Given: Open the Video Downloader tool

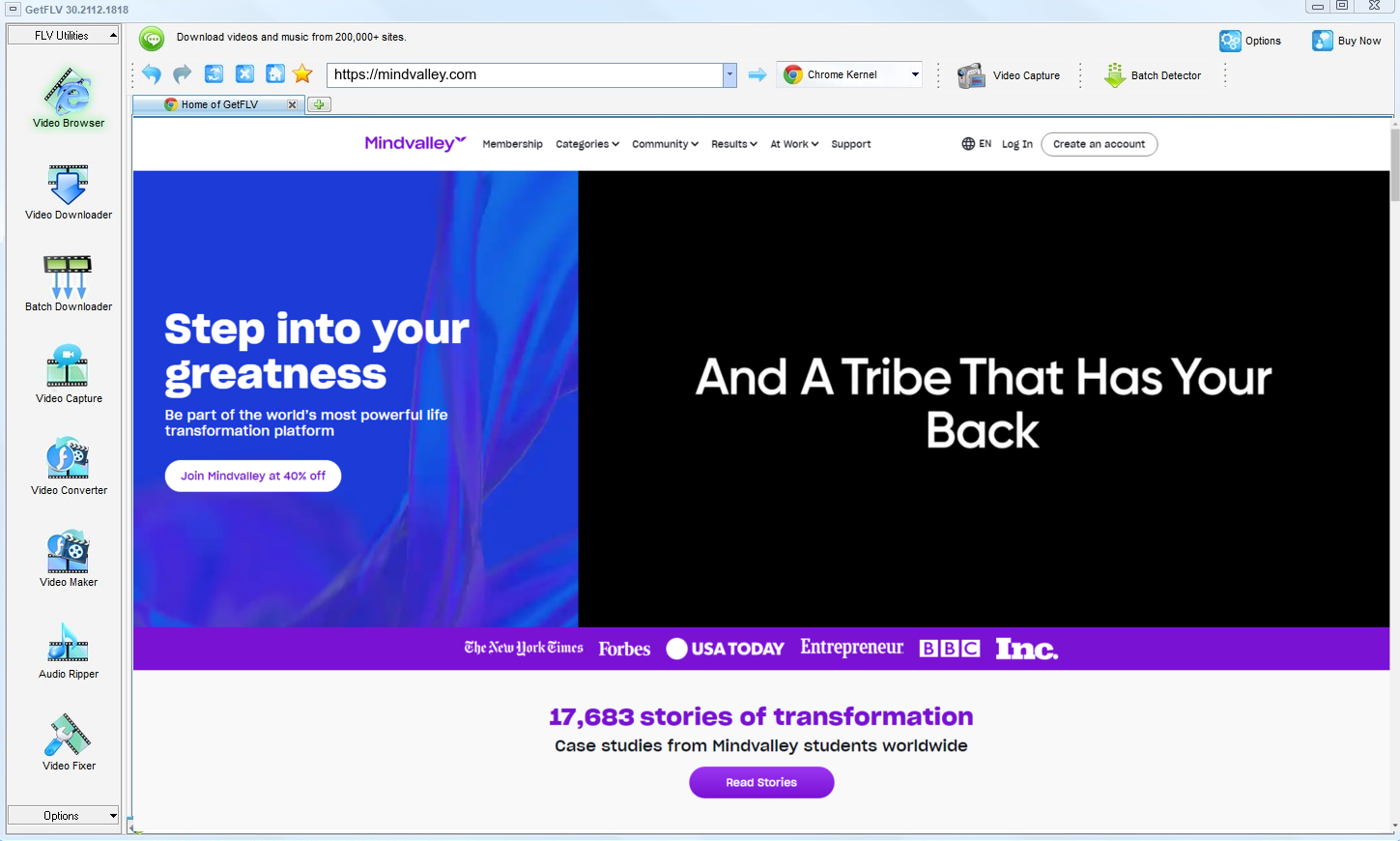Looking at the screenshot, I should [x=69, y=191].
